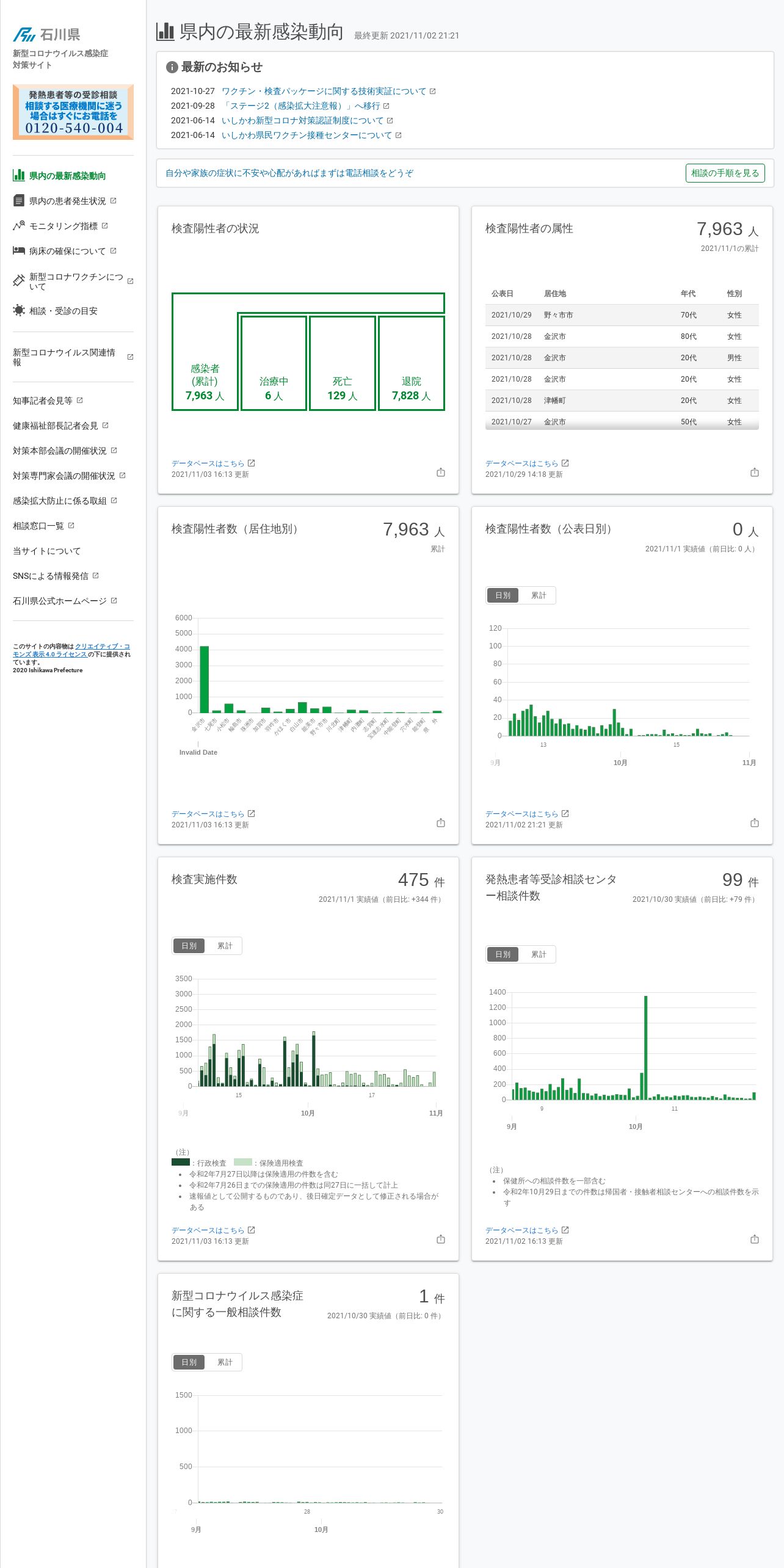
Task: Click the bed icon beside 病床の確保について
Action: [19, 250]
